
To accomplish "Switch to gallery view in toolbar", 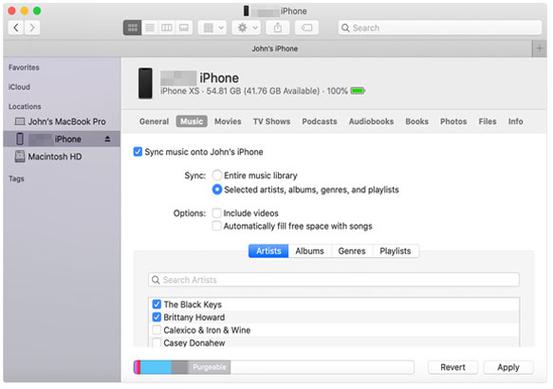I will pos(184,28).
